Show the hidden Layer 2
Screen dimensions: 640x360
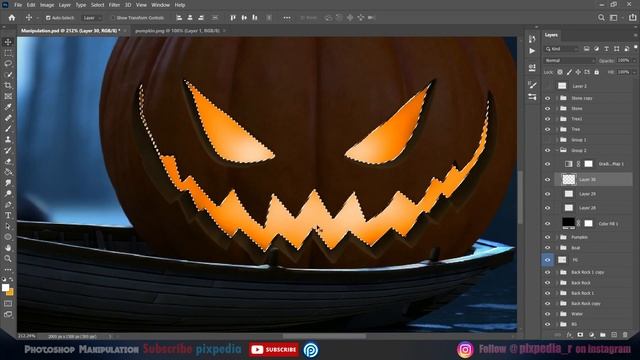(547, 86)
